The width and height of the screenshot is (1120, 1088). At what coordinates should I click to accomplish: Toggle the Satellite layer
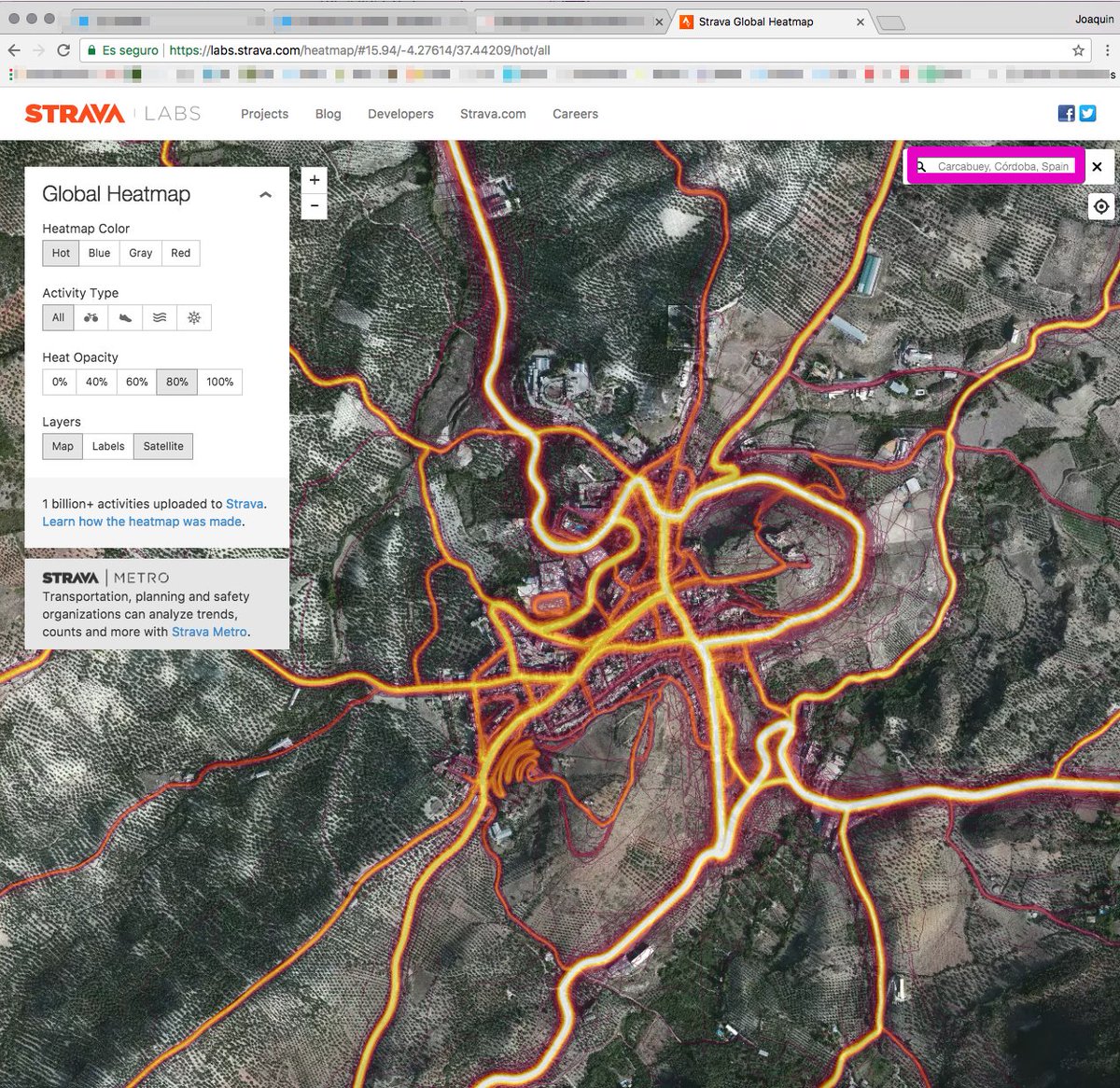163,446
